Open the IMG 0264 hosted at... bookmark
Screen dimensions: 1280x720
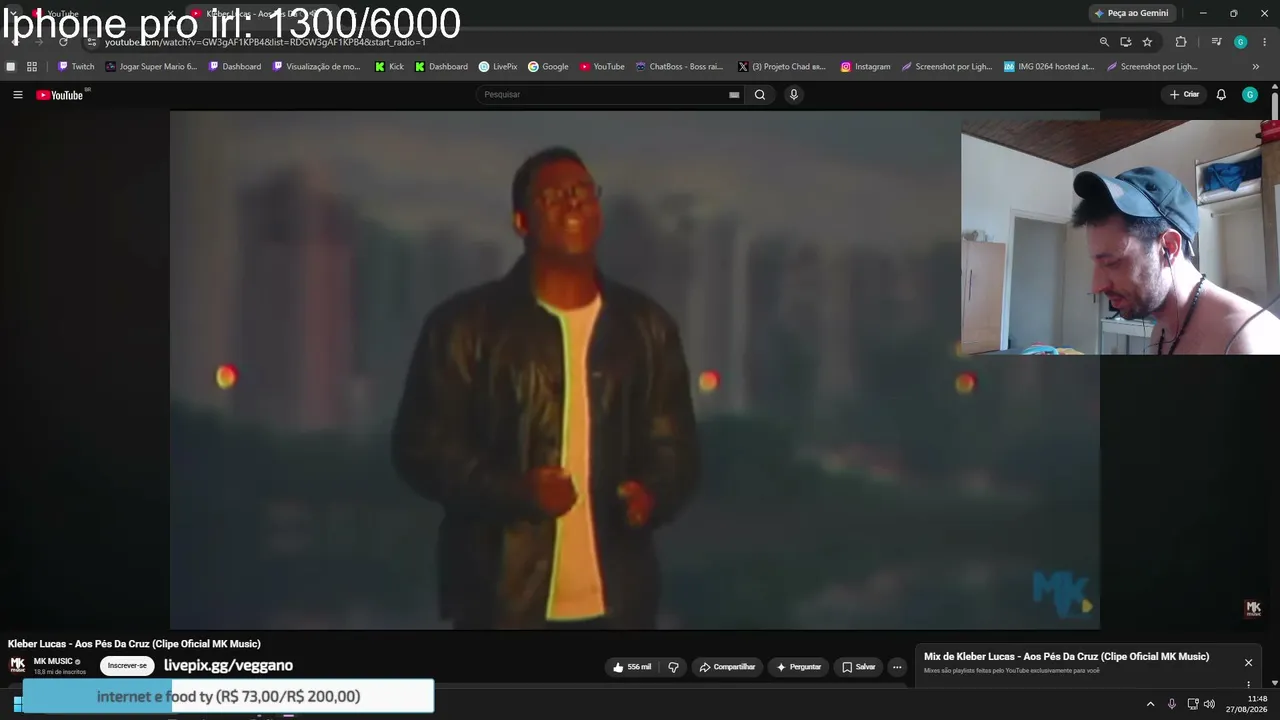[1049, 67]
